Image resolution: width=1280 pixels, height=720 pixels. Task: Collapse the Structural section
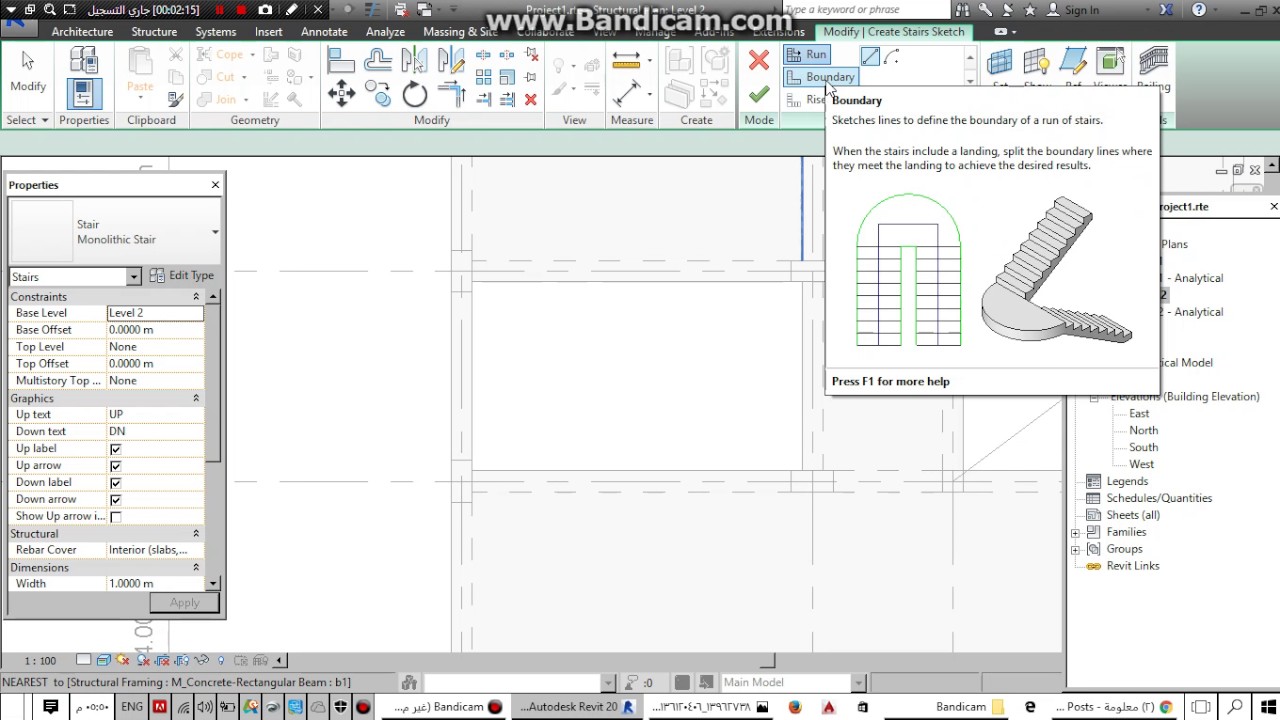pos(196,534)
